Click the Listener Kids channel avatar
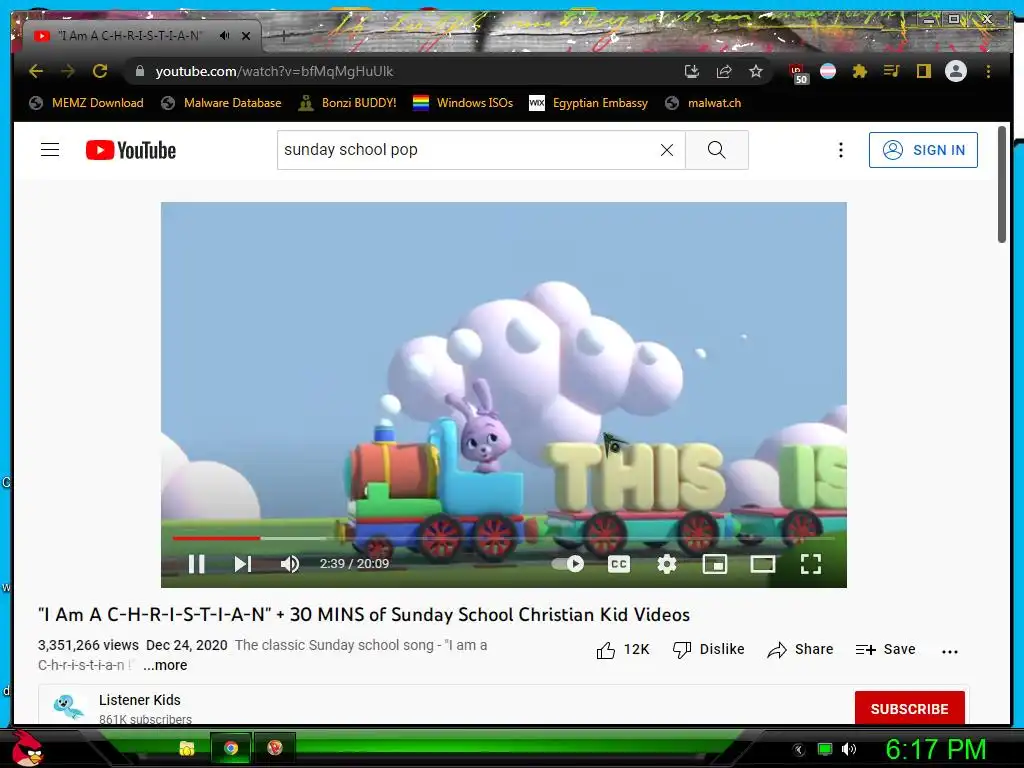Viewport: 1024px width, 768px height. tap(68, 708)
